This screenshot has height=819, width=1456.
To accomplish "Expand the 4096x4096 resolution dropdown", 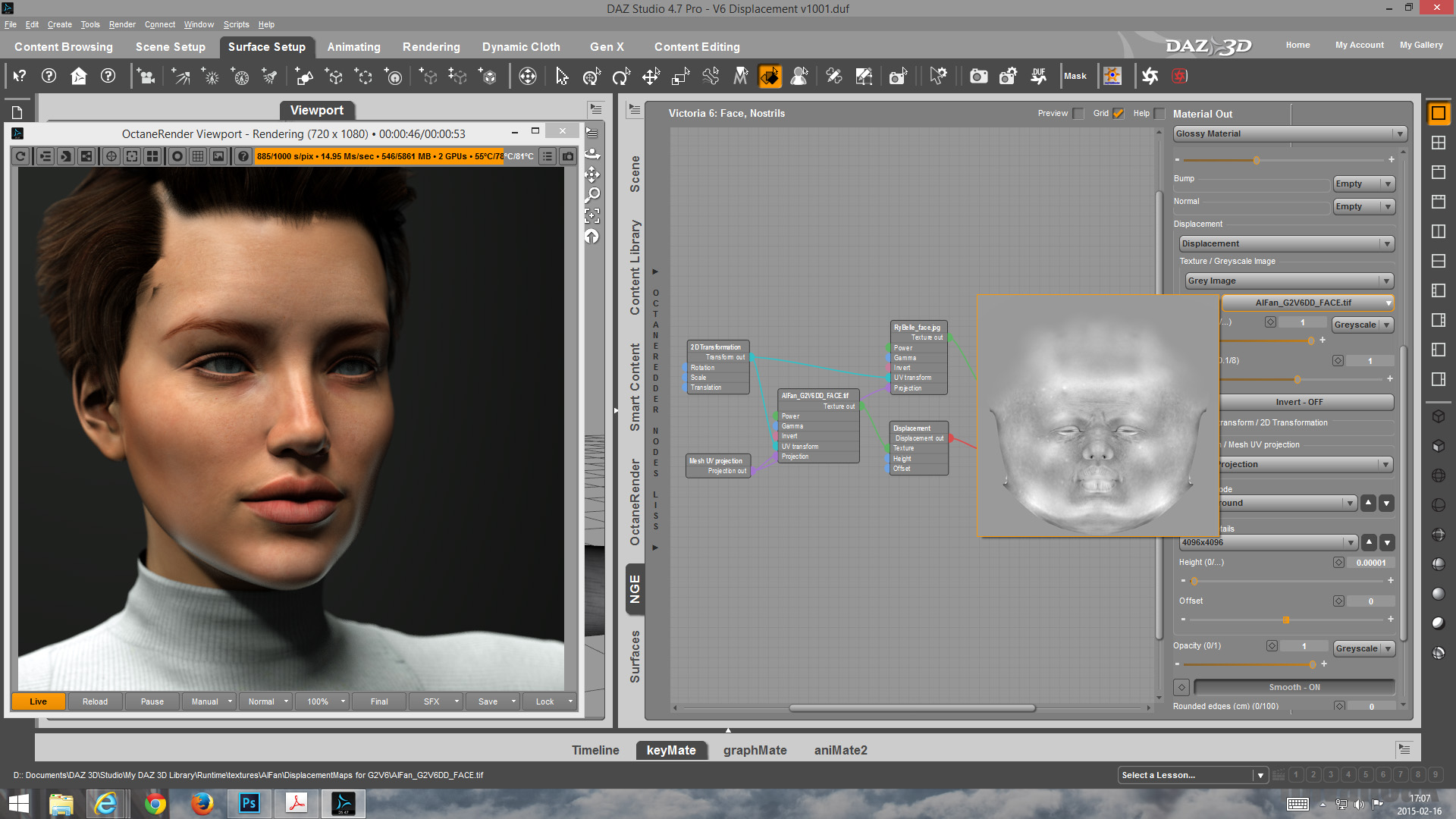I will [1268, 542].
